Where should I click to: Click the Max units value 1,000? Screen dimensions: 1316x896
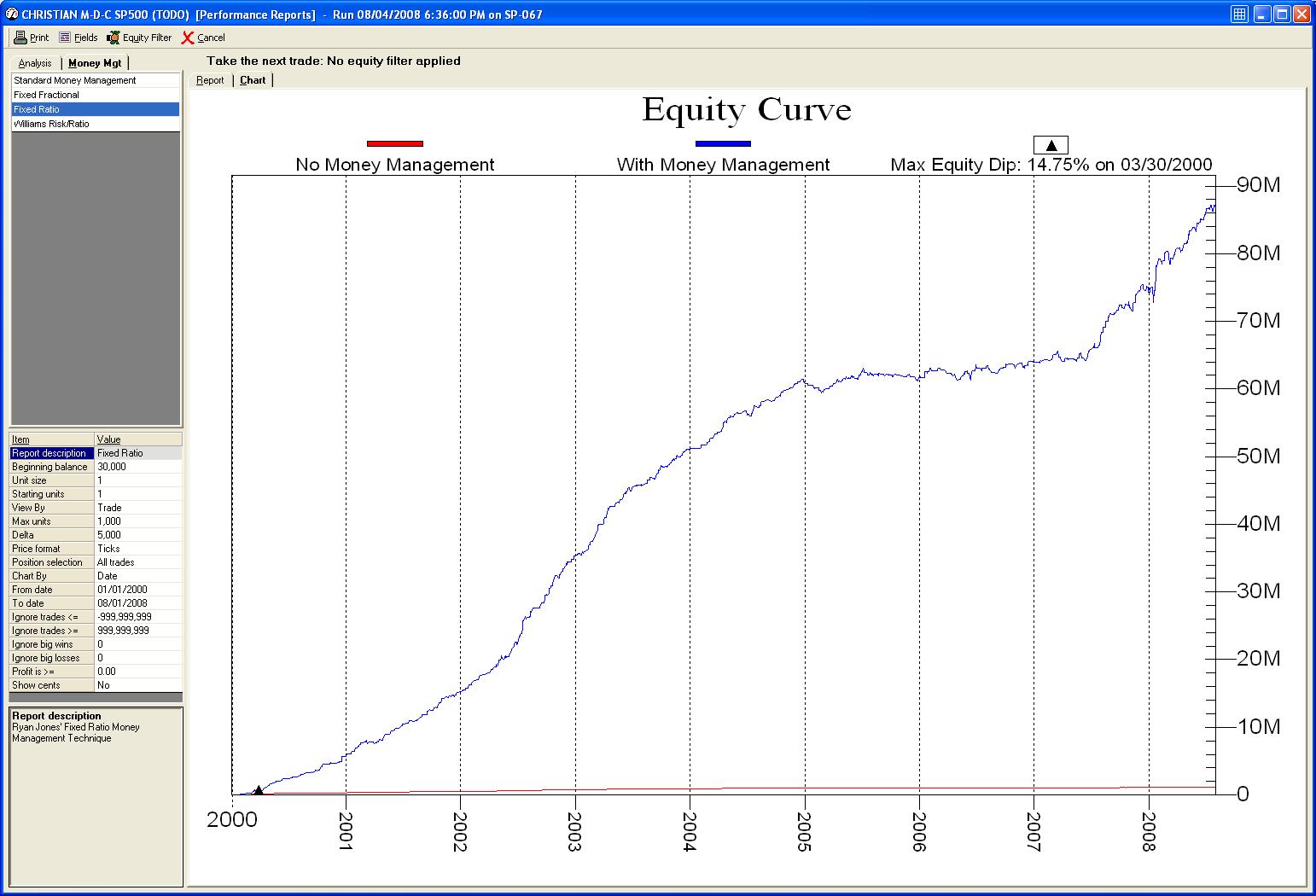click(x=138, y=521)
